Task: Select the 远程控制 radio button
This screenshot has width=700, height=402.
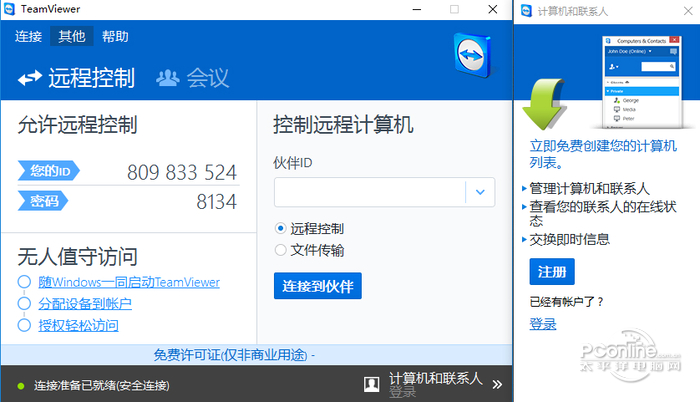Action: pos(280,229)
